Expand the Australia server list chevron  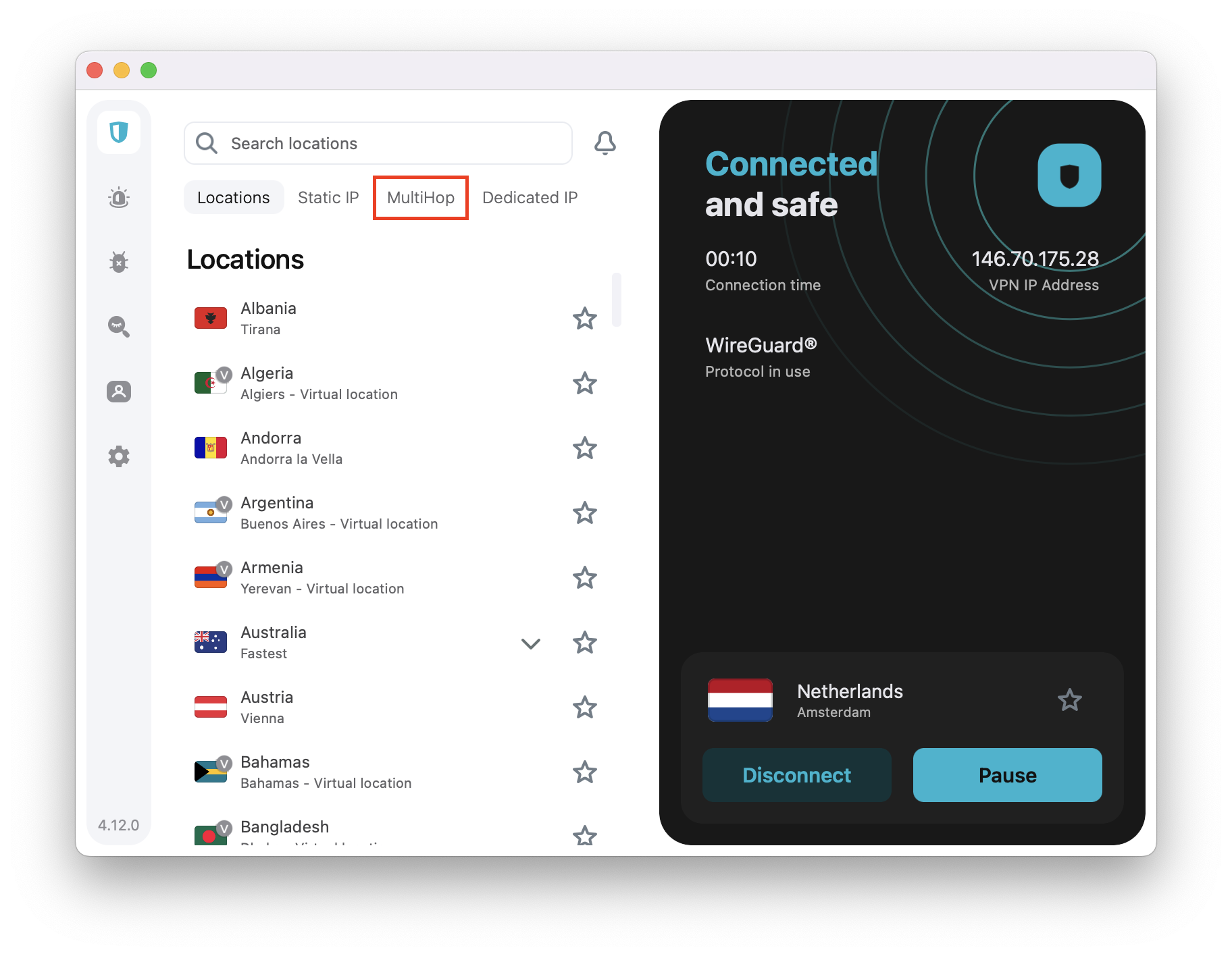(x=531, y=643)
